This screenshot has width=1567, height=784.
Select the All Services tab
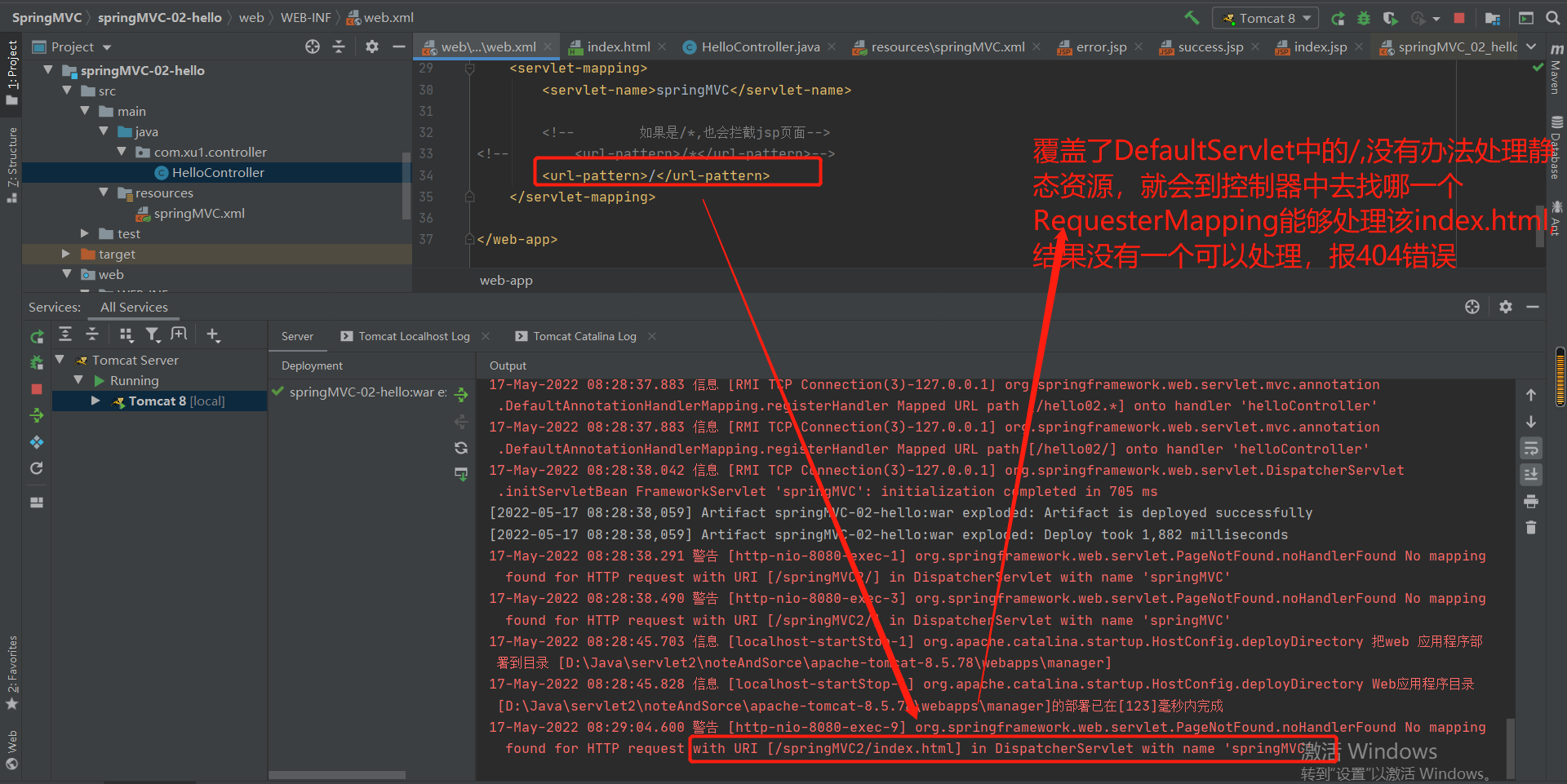(x=134, y=307)
